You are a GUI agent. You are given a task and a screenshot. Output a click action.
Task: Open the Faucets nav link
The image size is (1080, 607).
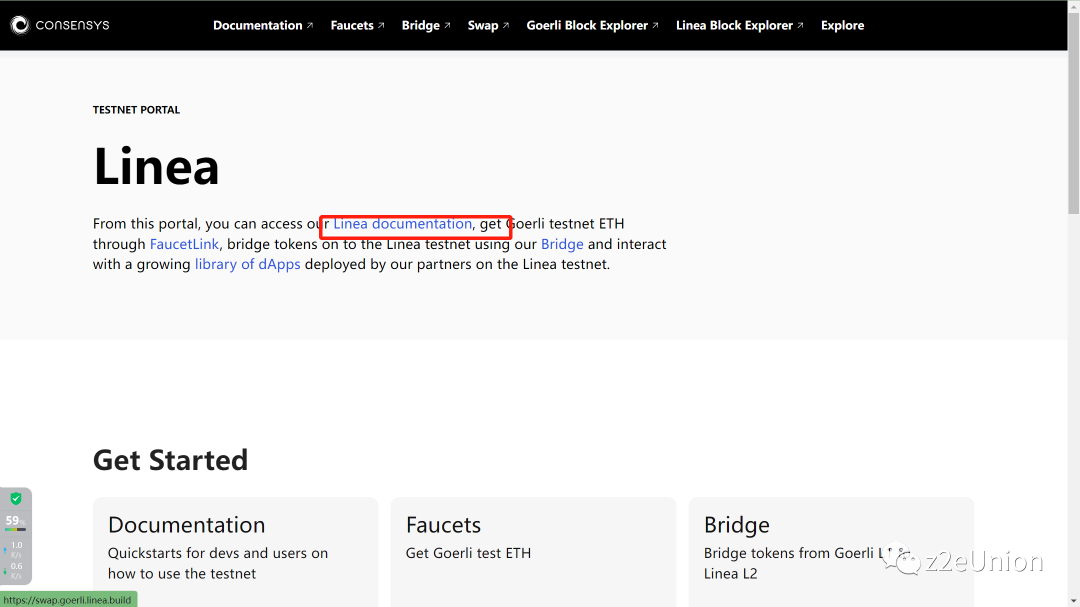click(x=352, y=25)
